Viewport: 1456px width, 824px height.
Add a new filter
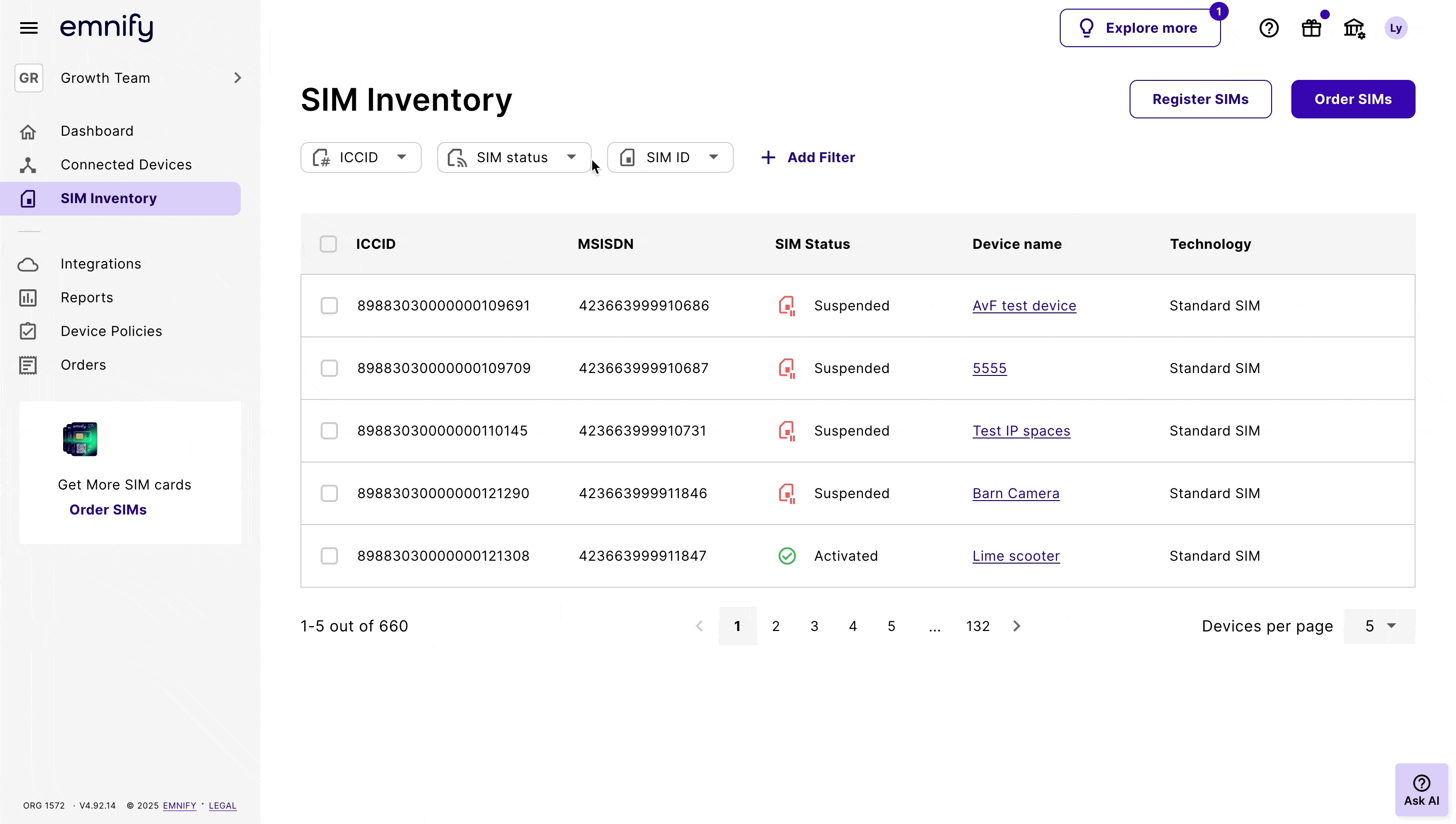click(808, 157)
